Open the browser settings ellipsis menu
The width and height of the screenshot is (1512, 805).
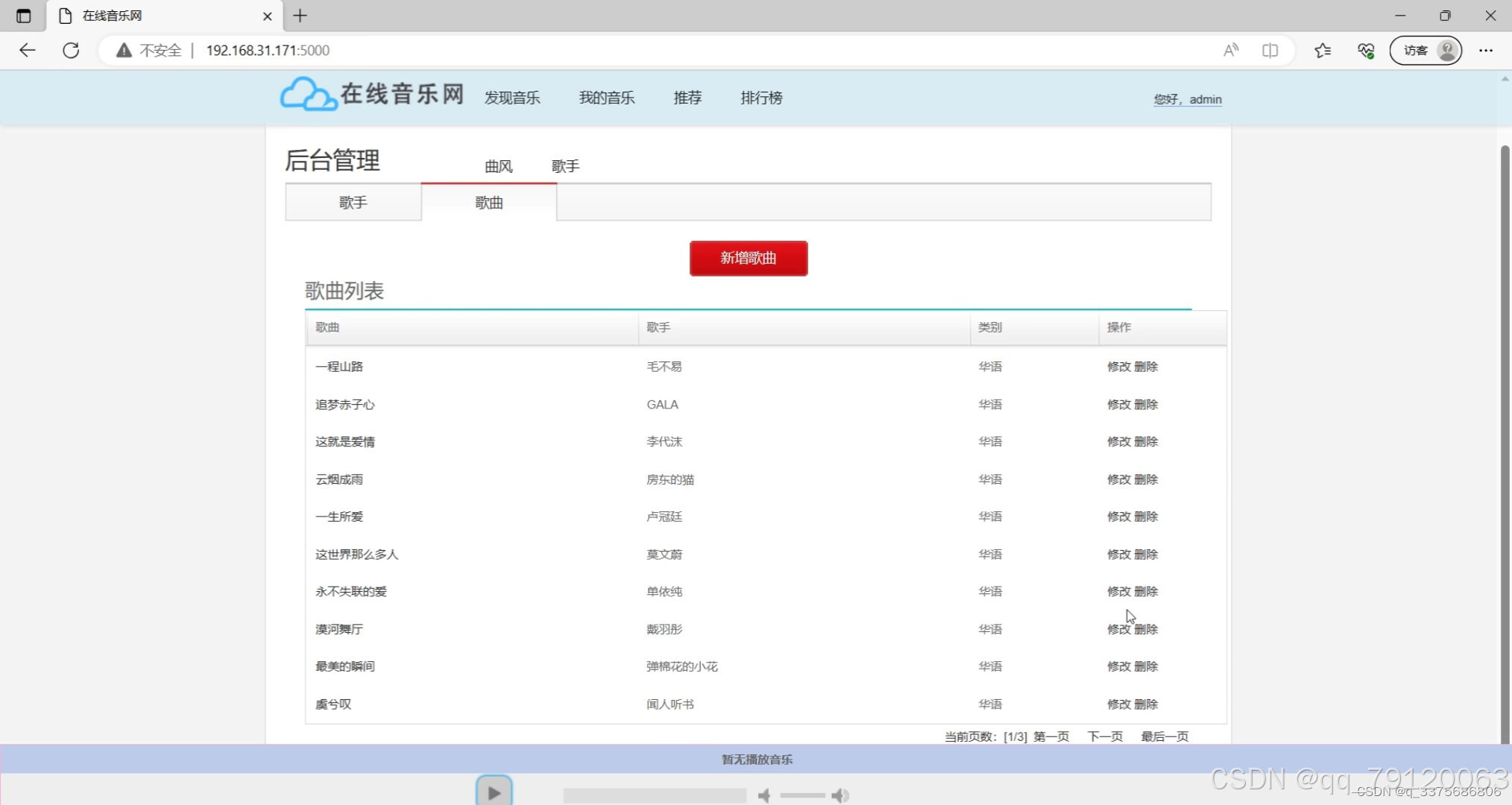coord(1485,50)
